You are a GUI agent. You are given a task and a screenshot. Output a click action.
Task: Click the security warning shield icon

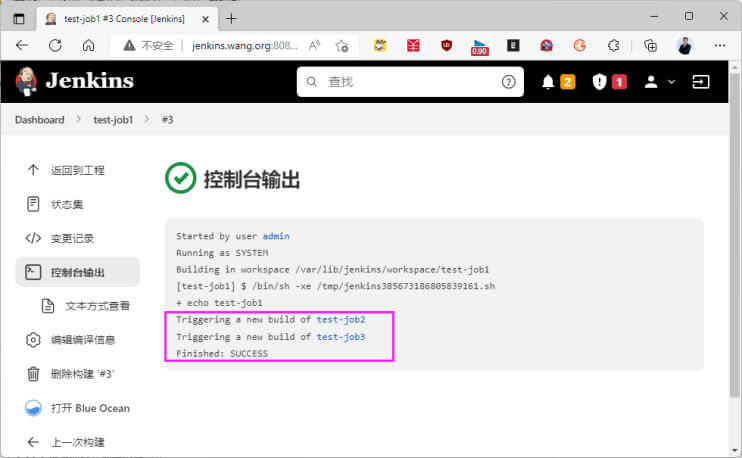(599, 82)
